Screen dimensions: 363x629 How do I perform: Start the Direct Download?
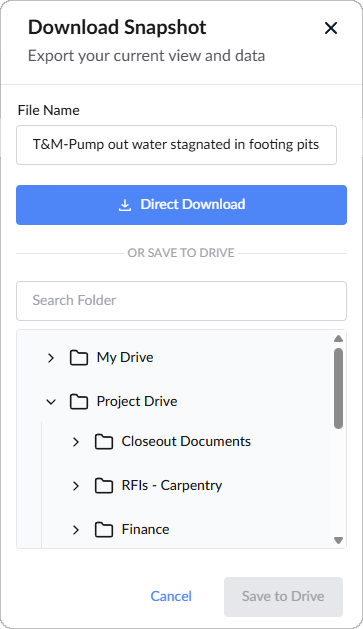181,205
